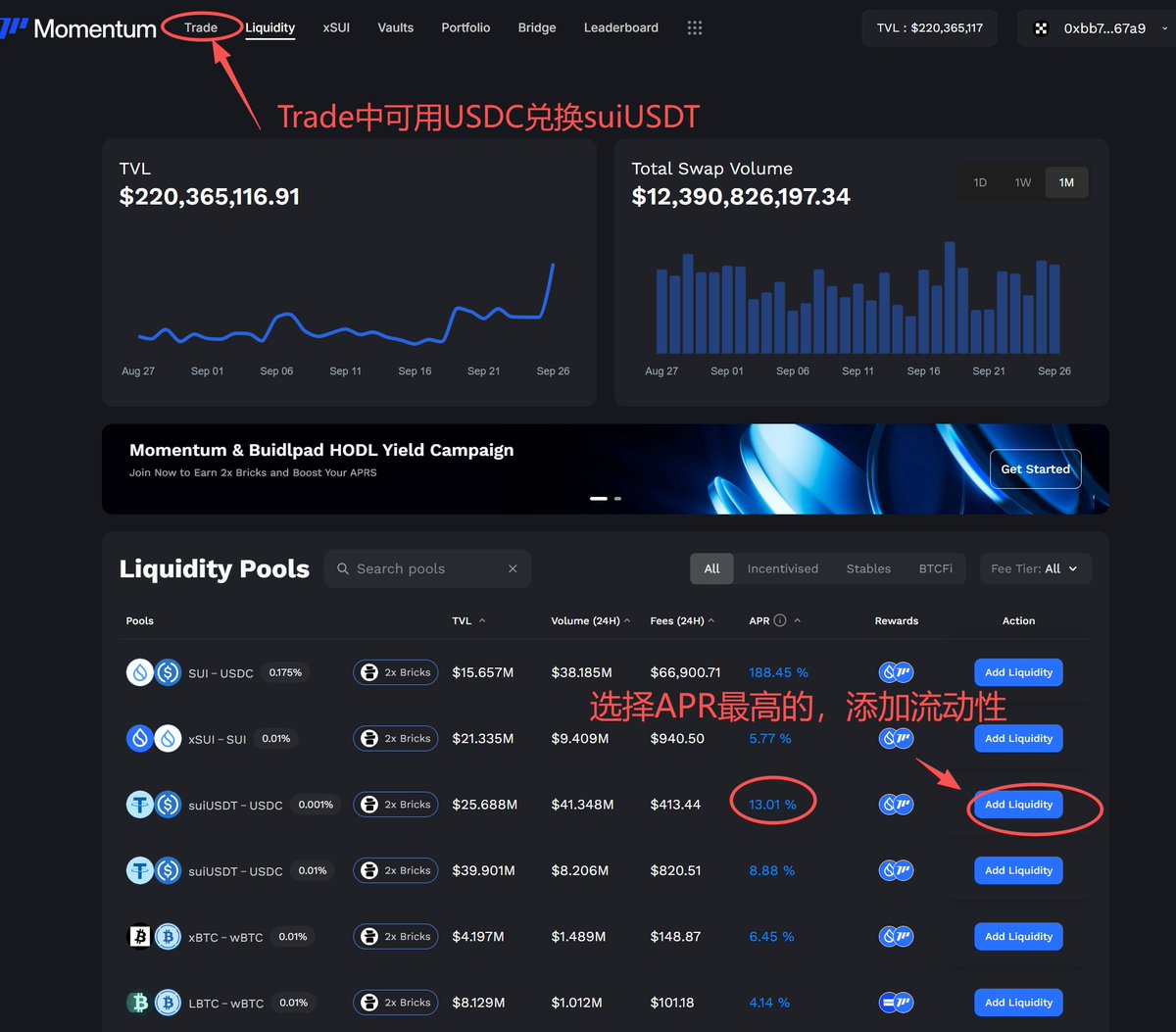Open the Vaults tab

click(x=396, y=27)
